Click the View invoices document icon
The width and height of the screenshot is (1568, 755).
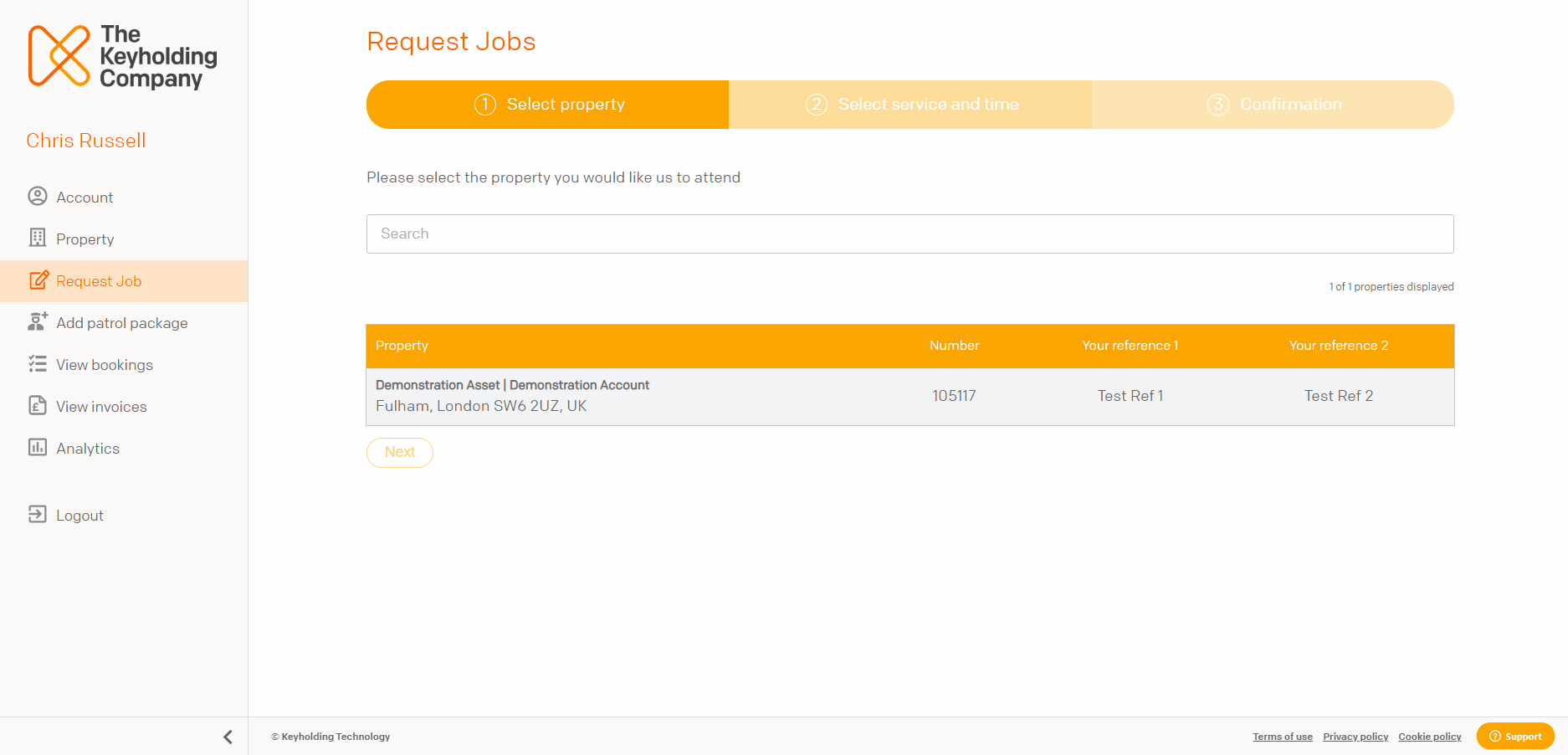tap(38, 405)
